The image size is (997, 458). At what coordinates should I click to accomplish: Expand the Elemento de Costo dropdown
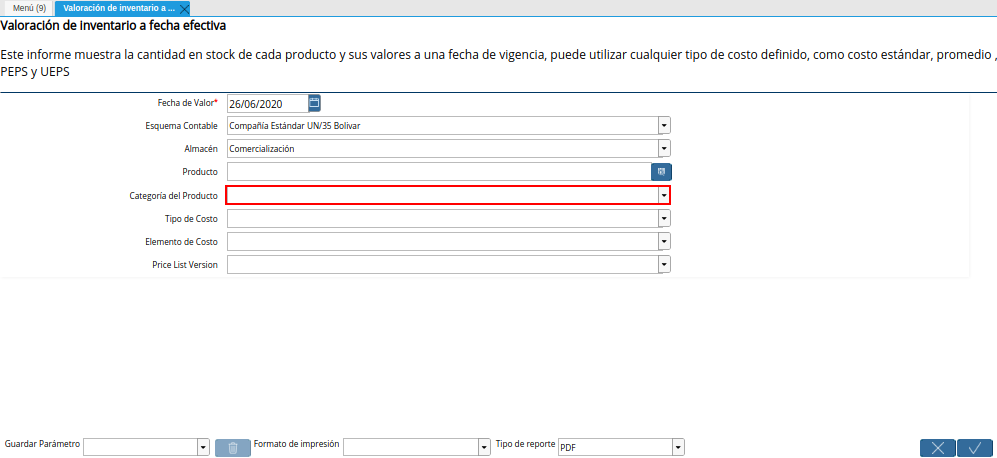[x=664, y=242]
